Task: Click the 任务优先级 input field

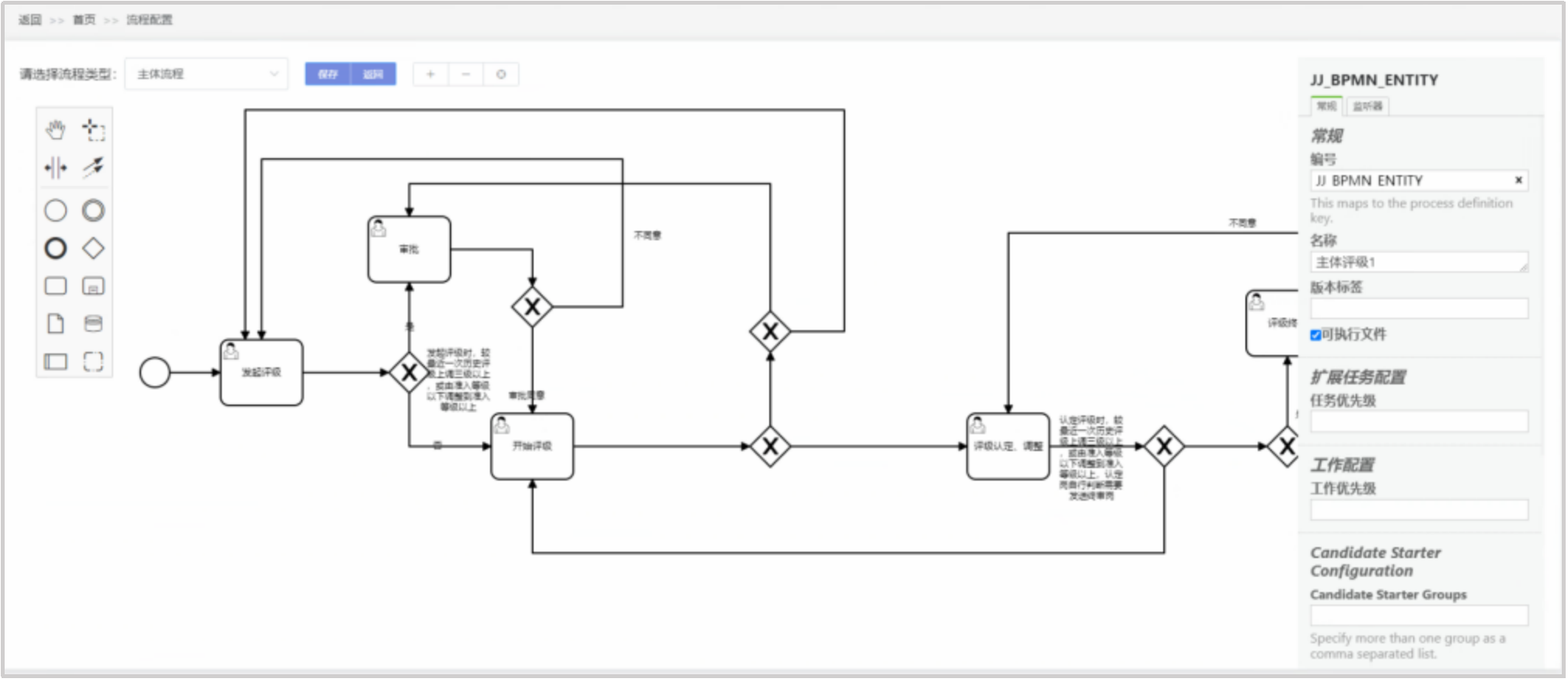Action: (1419, 422)
